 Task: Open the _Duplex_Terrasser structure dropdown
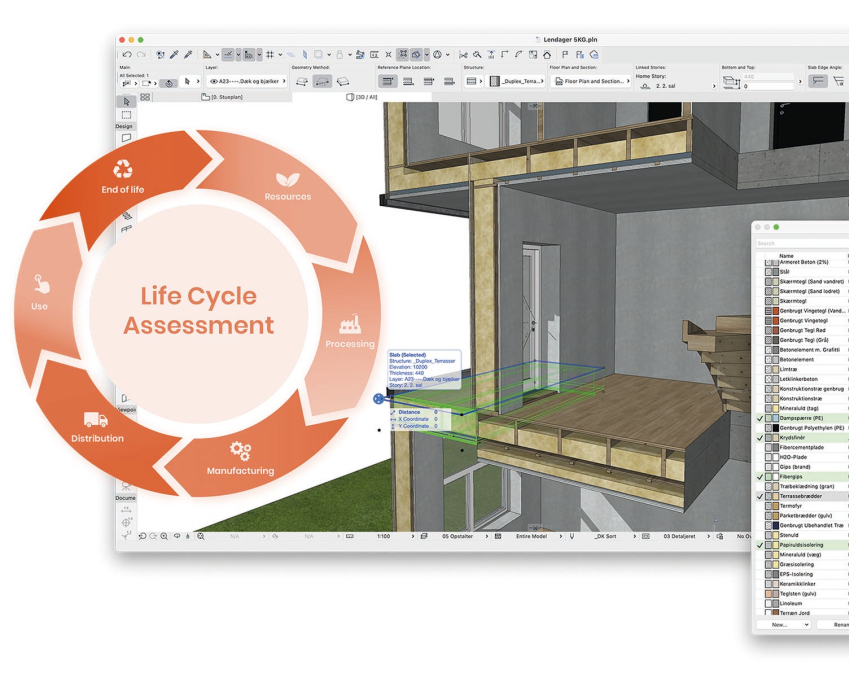[519, 82]
